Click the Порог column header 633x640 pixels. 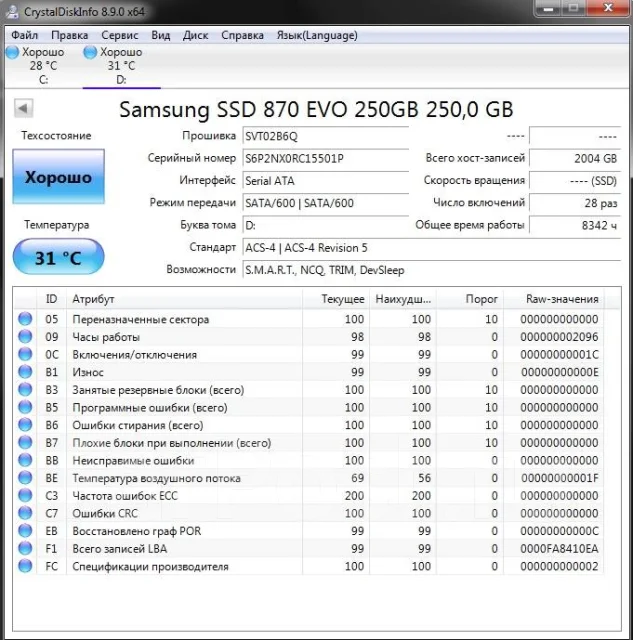click(x=470, y=299)
